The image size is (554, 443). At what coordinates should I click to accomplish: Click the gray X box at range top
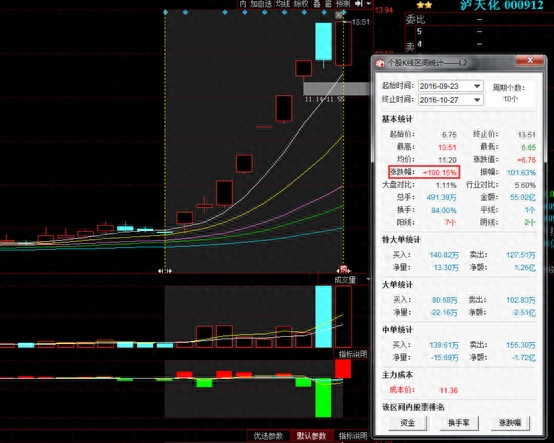[x=339, y=15]
